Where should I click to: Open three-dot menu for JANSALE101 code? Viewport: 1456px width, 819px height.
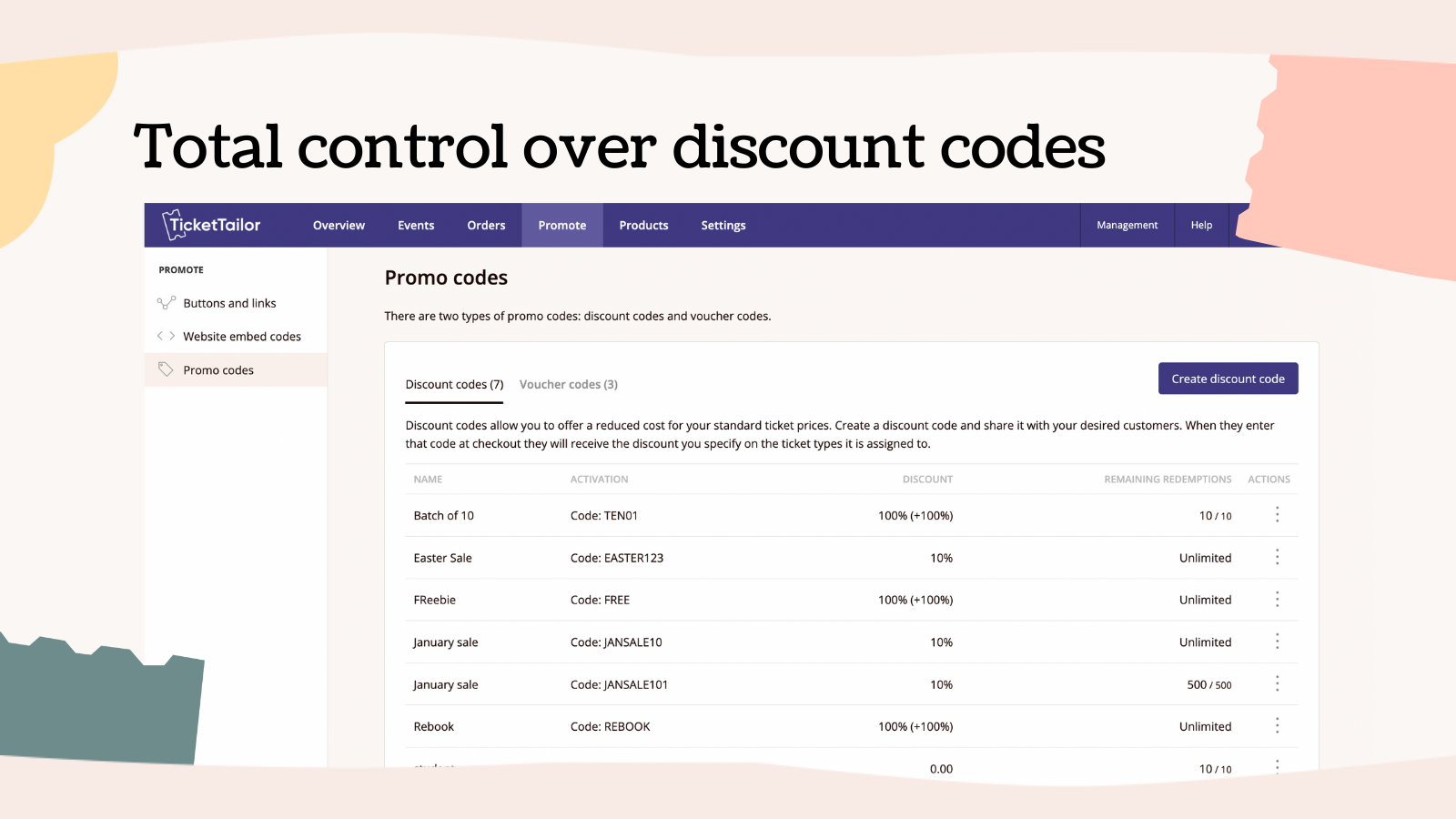point(1277,684)
